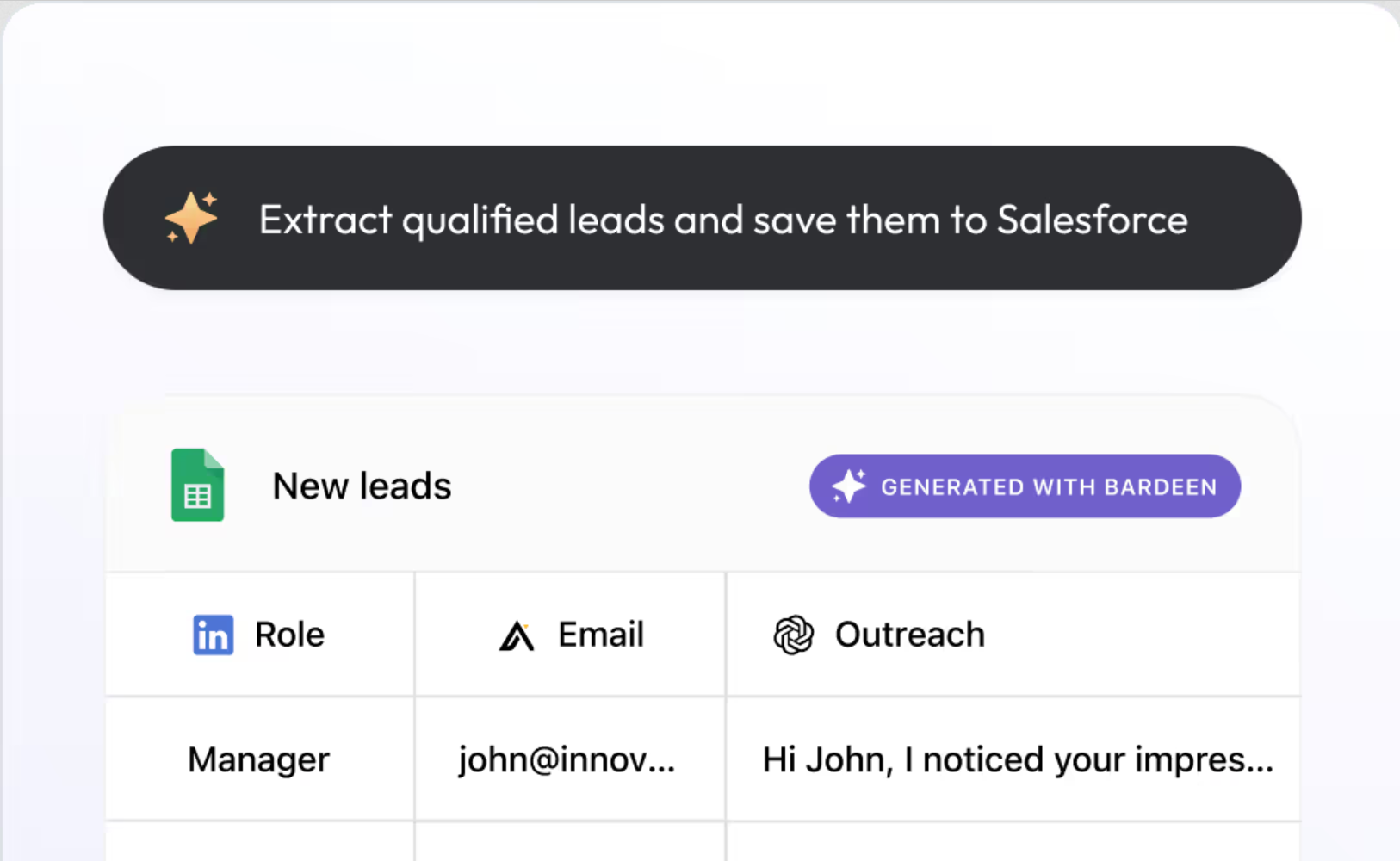Click the OpenAI logo beside Outreach

[793, 635]
